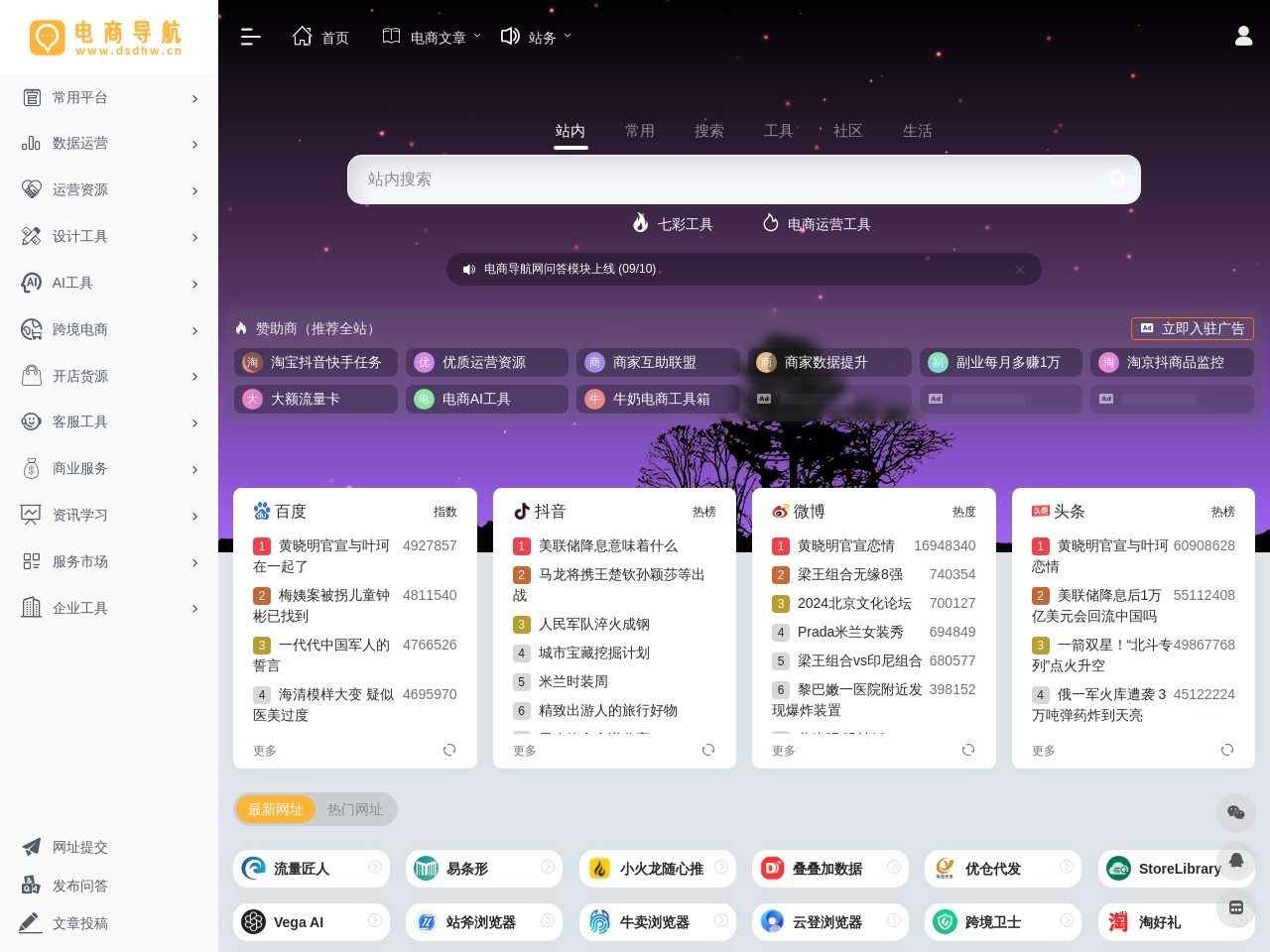Open the user account icon
Screen dimensions: 1270x952
(x=1243, y=37)
